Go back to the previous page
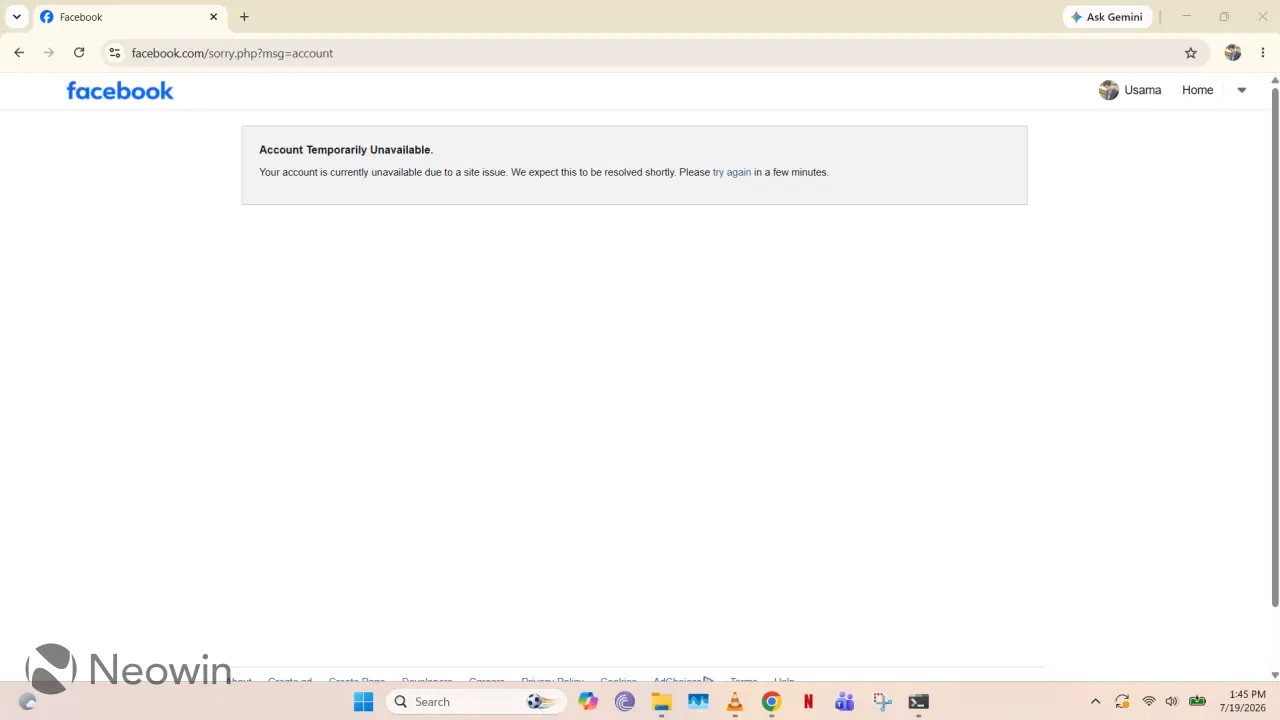The height and width of the screenshot is (720, 1280). (x=19, y=53)
